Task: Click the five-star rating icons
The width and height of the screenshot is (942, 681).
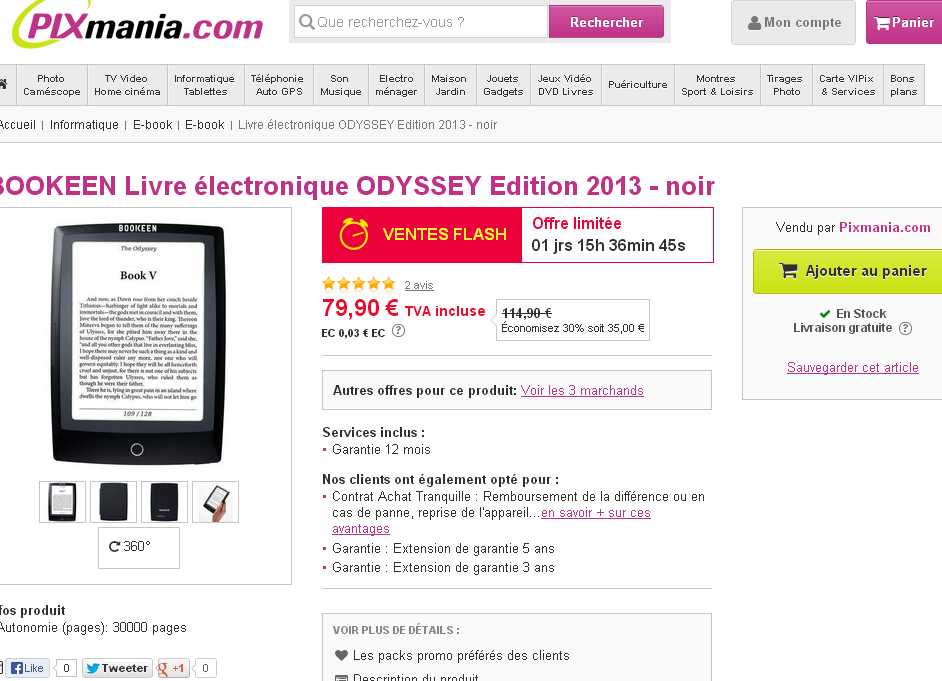Action: pyautogui.click(x=359, y=284)
